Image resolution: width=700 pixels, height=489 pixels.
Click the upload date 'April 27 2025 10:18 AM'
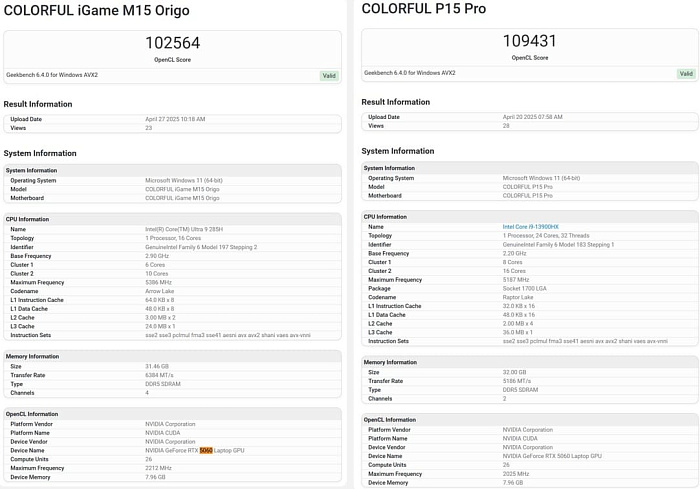(x=175, y=119)
